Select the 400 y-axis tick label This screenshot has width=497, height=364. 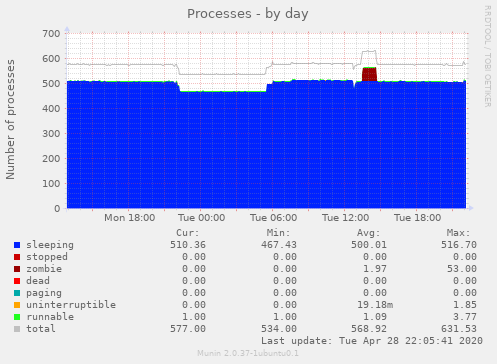tap(51, 109)
